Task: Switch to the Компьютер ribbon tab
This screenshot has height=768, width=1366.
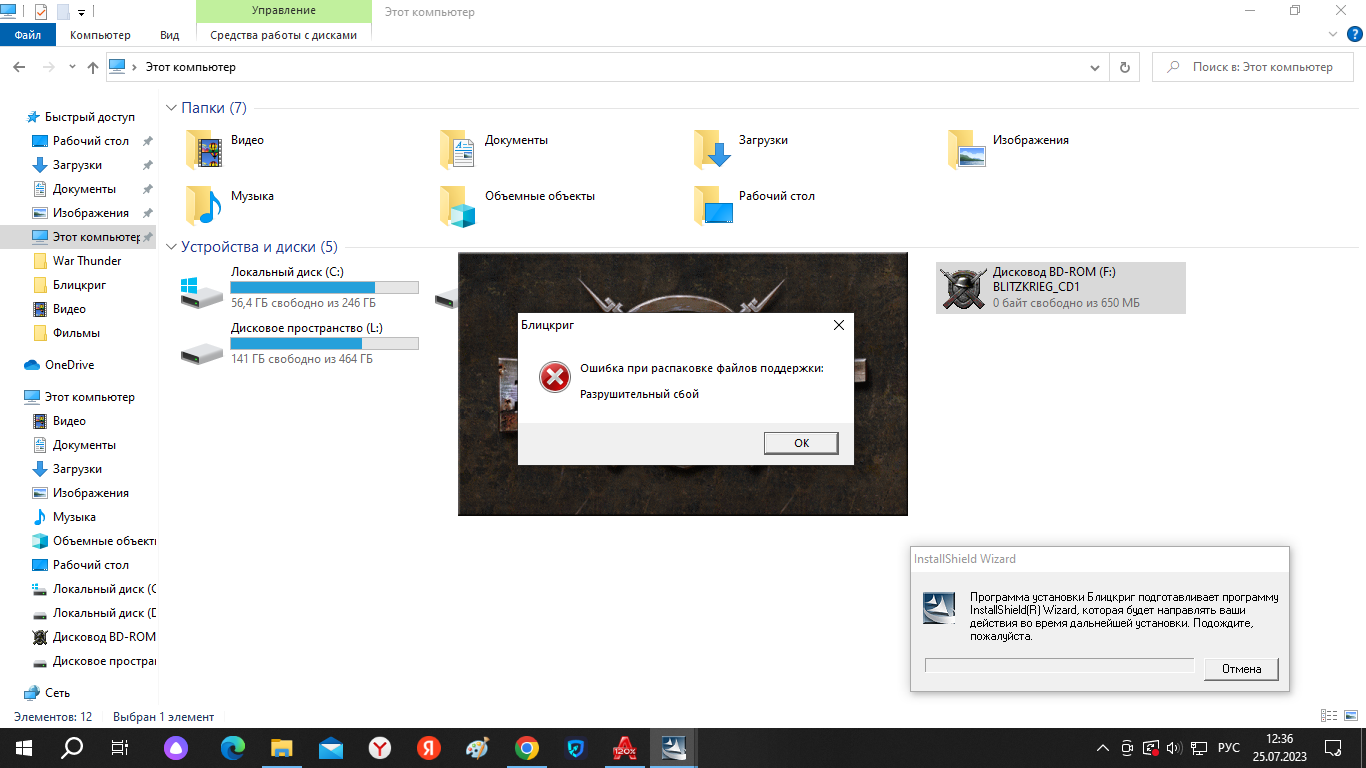Action: 100,35
